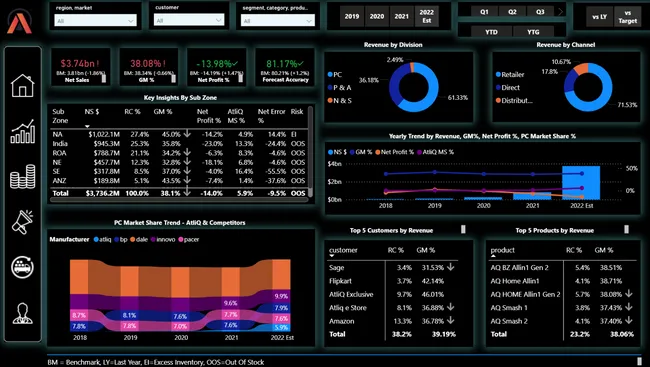
Task: Click the Forecast Accuracy KPI card
Action: 285,67
